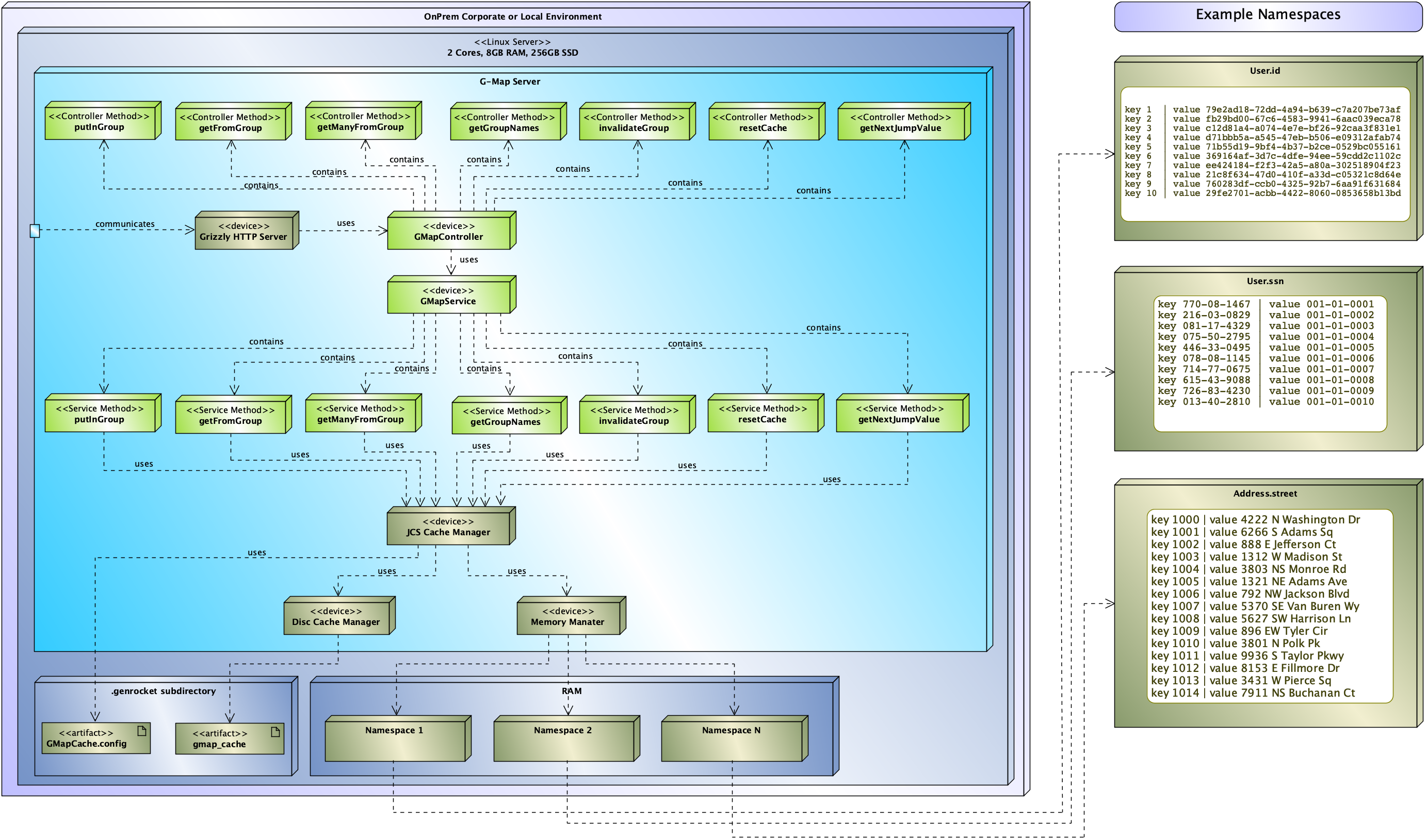This screenshot has width=1427, height=840.
Task: Click the Address.street key value list
Action: coord(1269,606)
